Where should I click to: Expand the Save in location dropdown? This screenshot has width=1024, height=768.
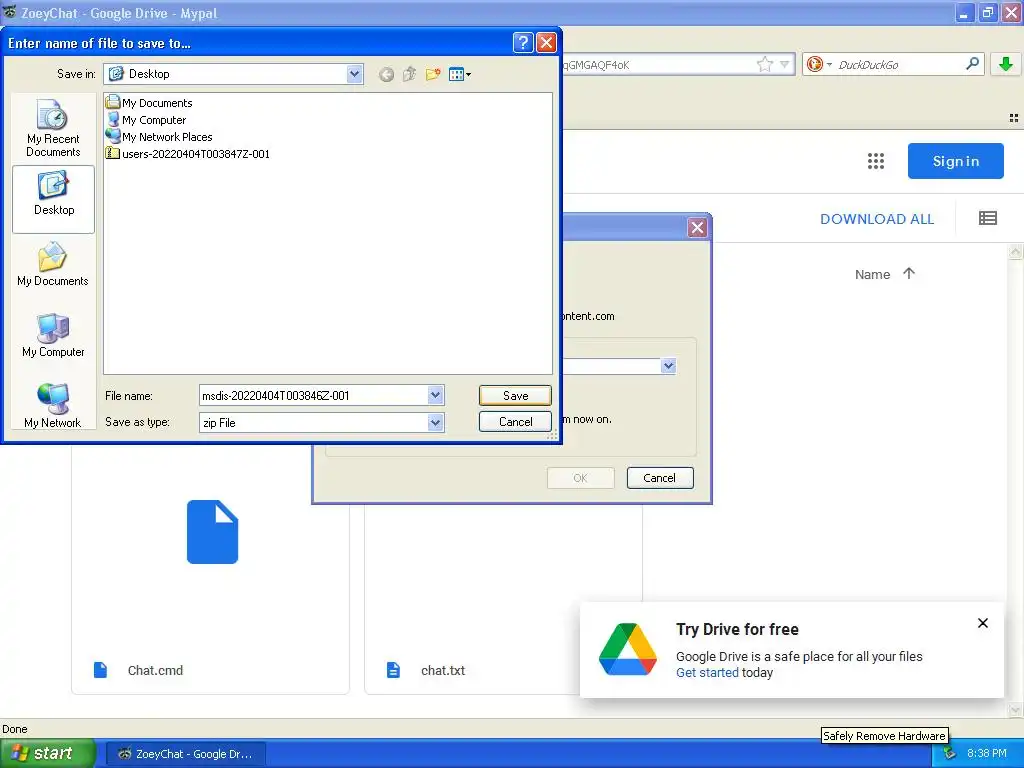(354, 74)
